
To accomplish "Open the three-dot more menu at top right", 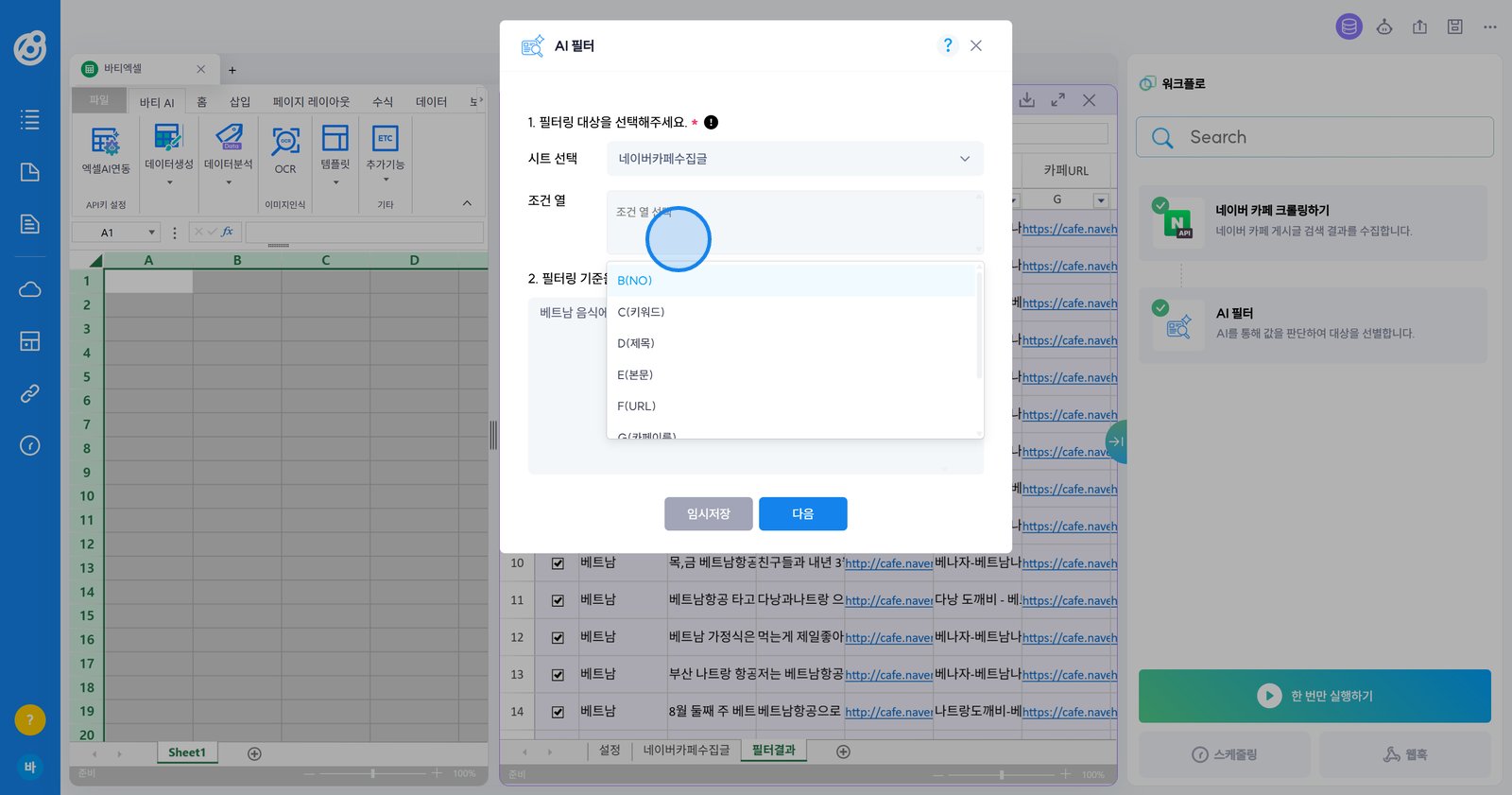I will pos(1490,26).
